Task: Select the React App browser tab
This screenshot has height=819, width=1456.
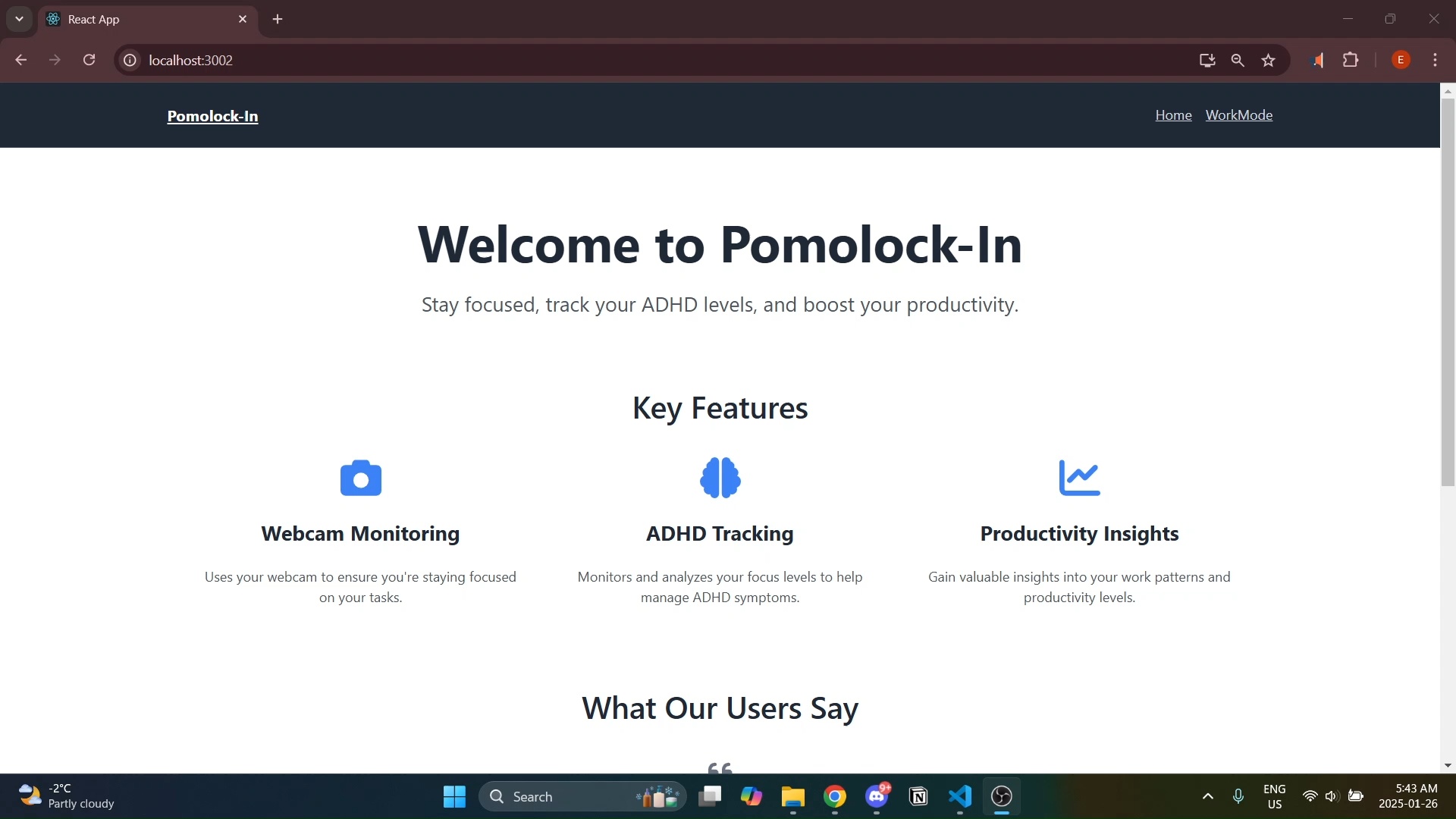Action: point(136,19)
